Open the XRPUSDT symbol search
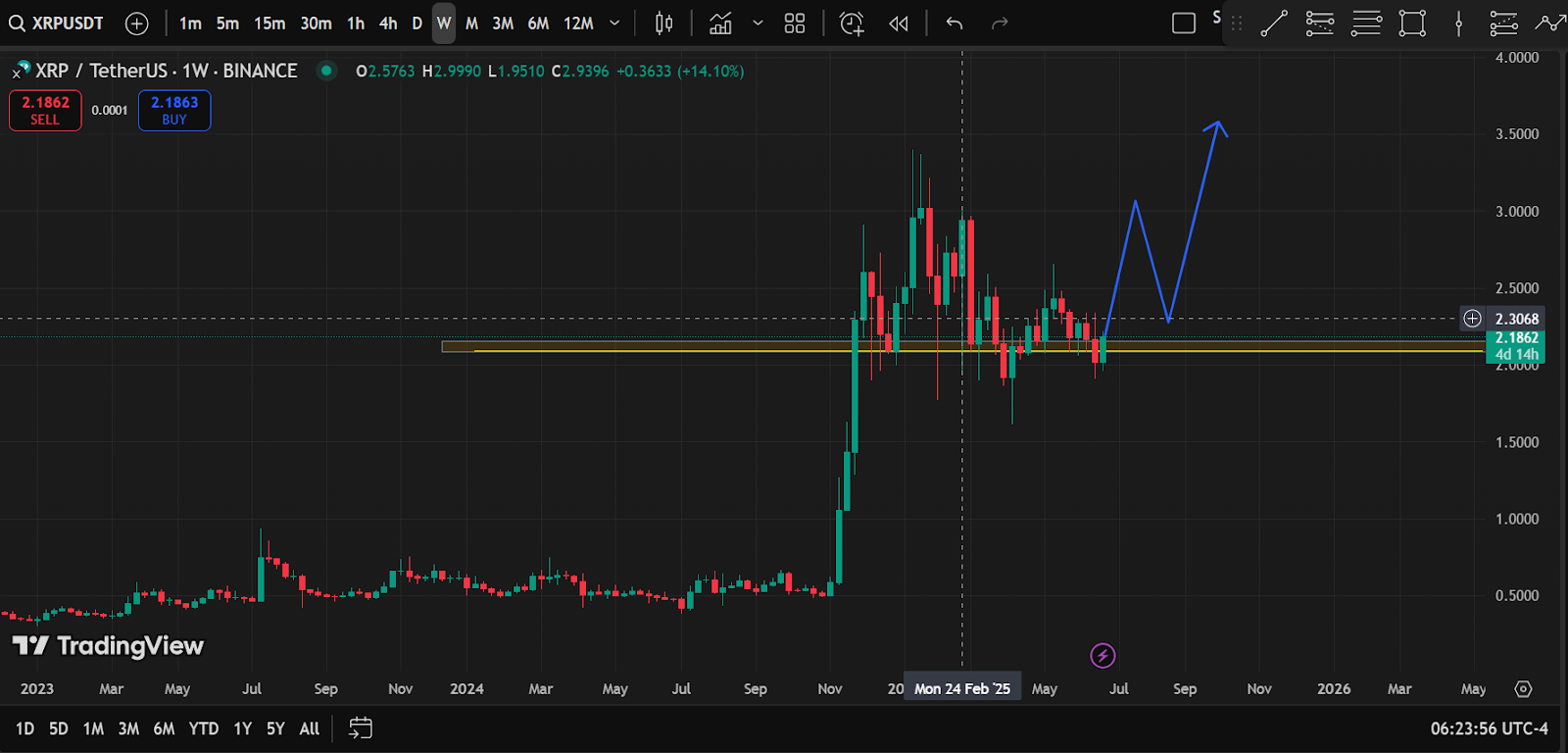 click(x=57, y=24)
